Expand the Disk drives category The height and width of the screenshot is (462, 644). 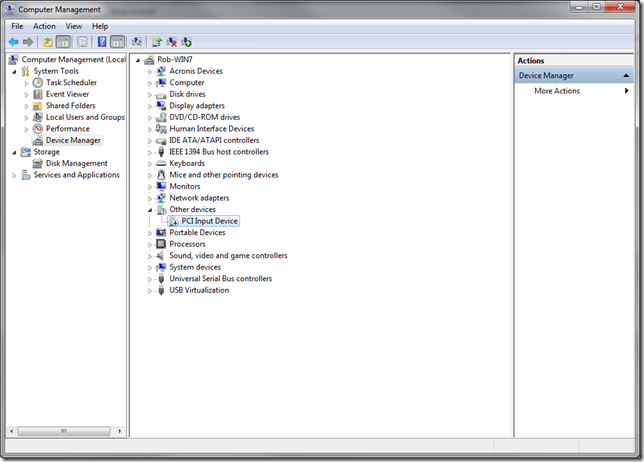pos(150,95)
